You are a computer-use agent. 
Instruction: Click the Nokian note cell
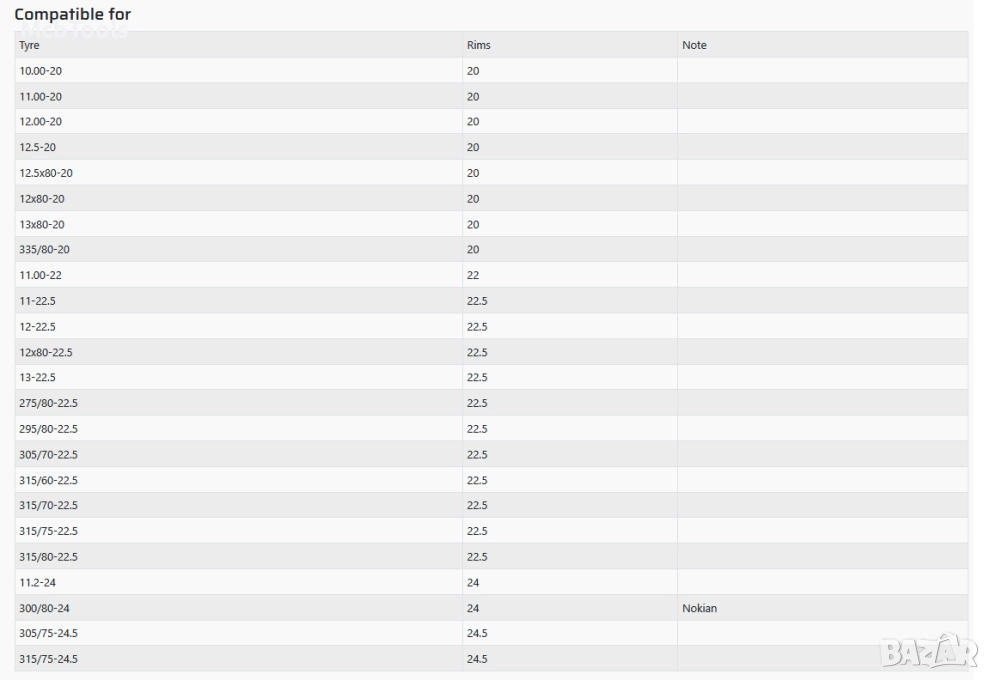point(699,608)
